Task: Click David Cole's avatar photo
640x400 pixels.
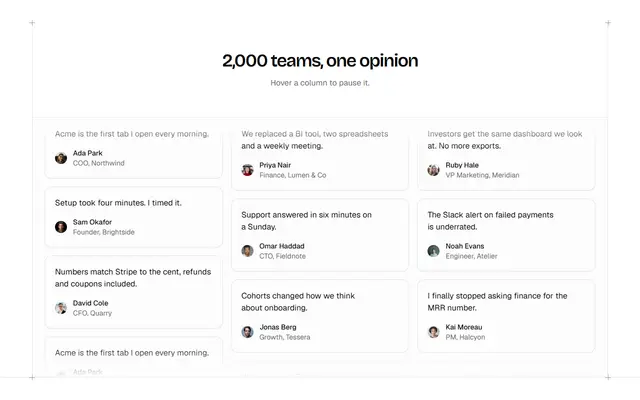Action: tap(61, 308)
